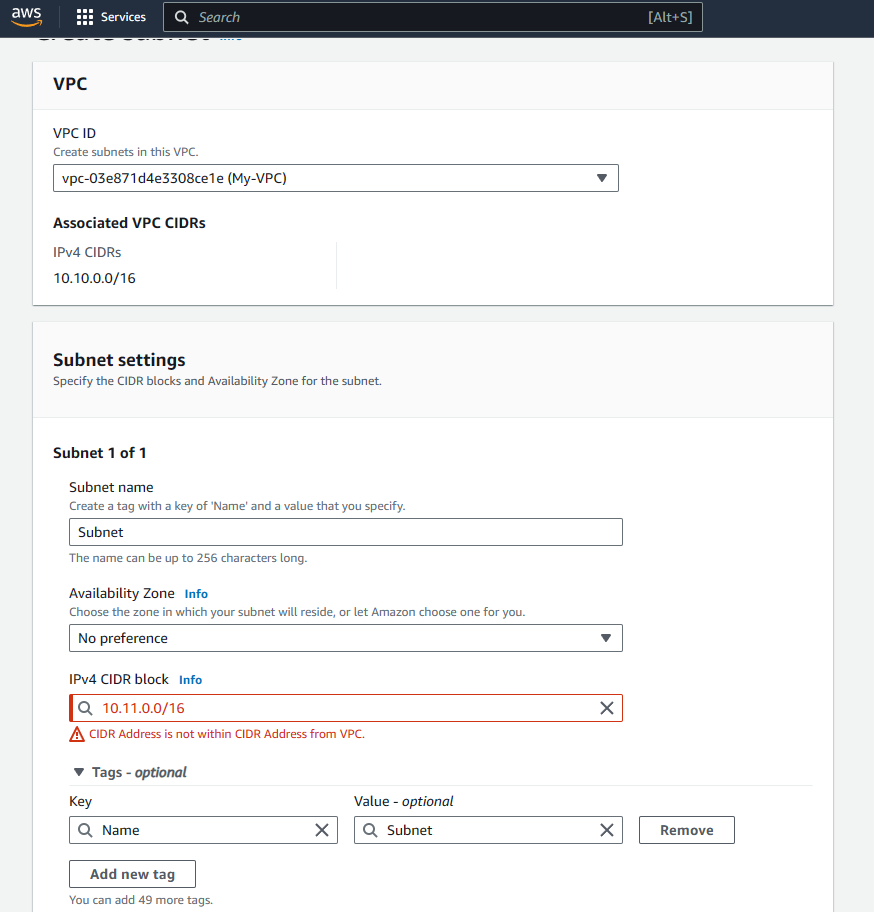
Task: Click the magnifier icon in the Key field
Action: pyautogui.click(x=86, y=830)
